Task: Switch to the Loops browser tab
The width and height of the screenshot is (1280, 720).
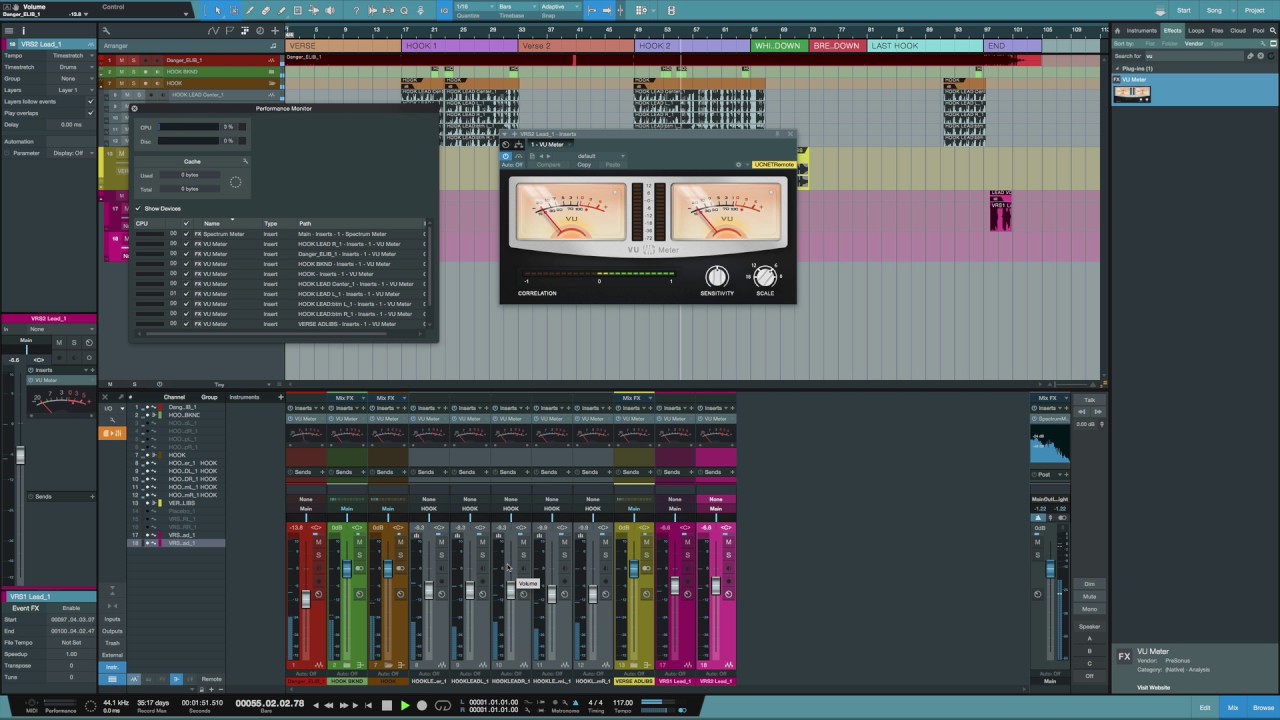Action: pyautogui.click(x=1196, y=31)
